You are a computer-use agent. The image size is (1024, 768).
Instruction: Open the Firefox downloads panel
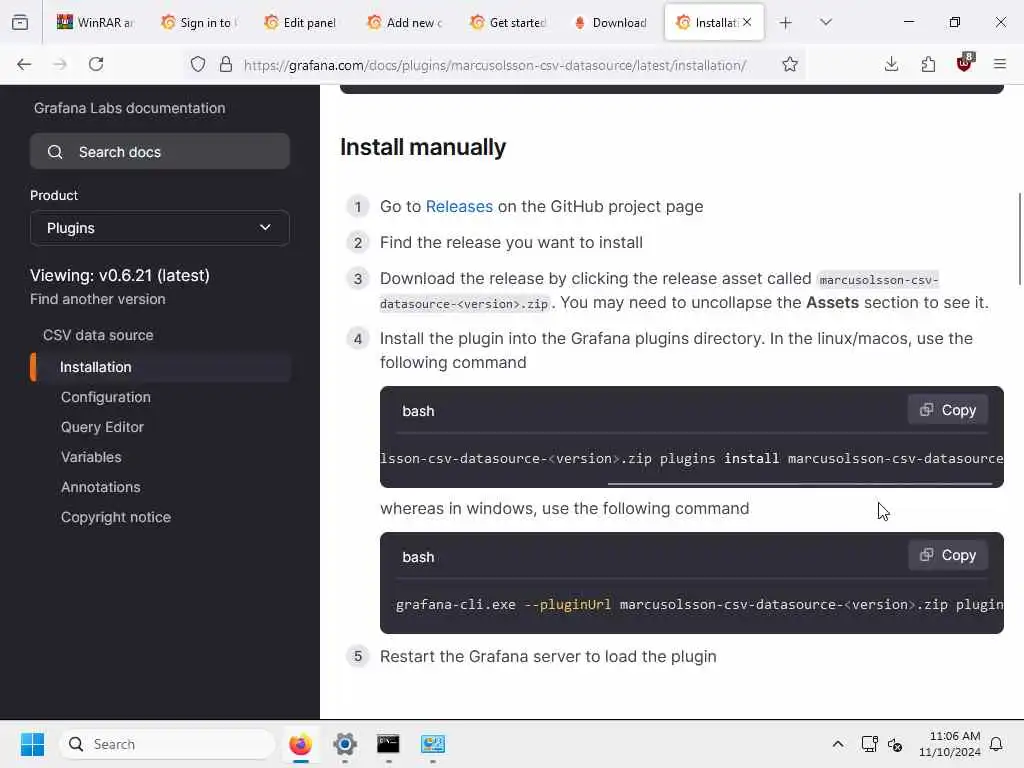point(891,64)
